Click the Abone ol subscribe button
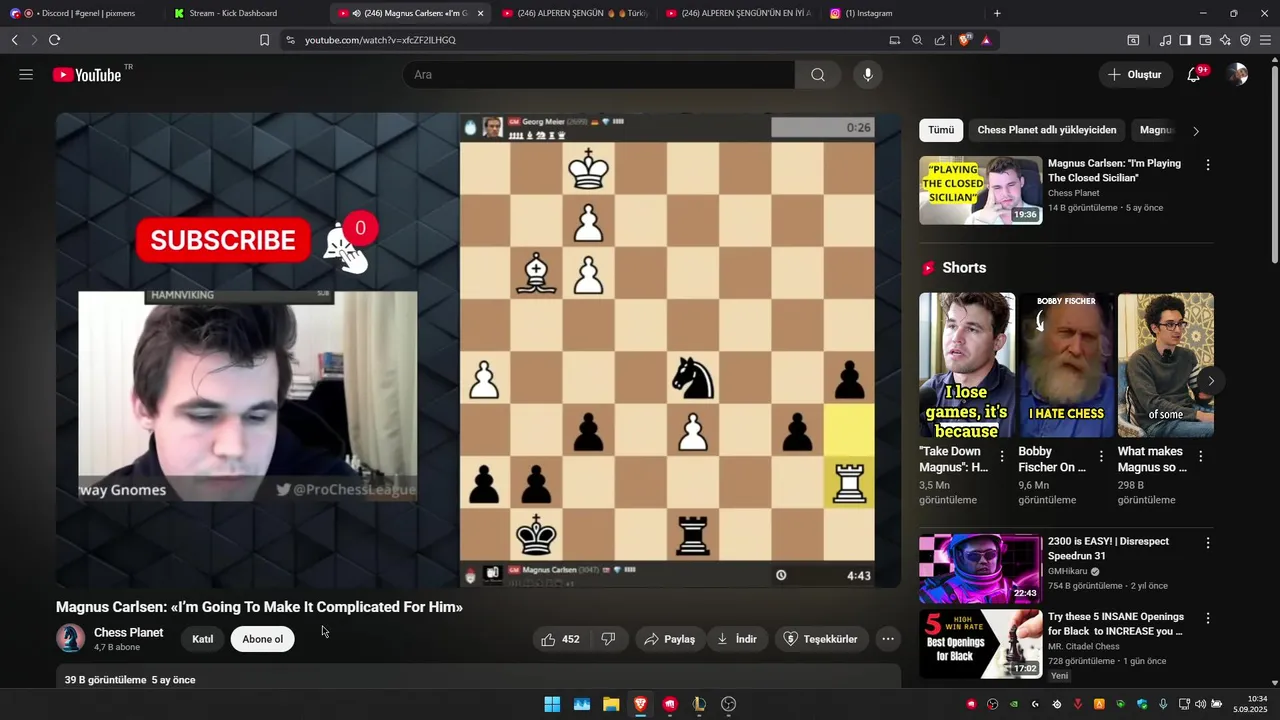Screen dimensions: 1280x720 pos(263,639)
